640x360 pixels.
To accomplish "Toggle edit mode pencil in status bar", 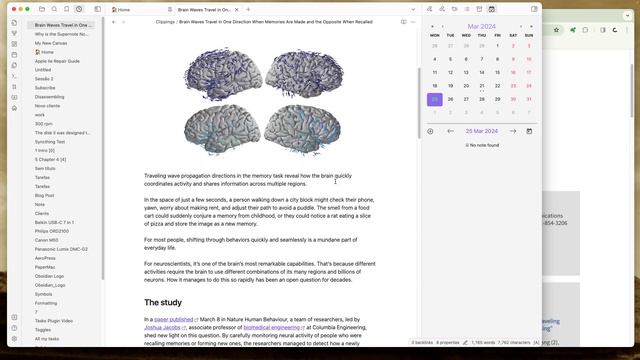I will point(465,343).
